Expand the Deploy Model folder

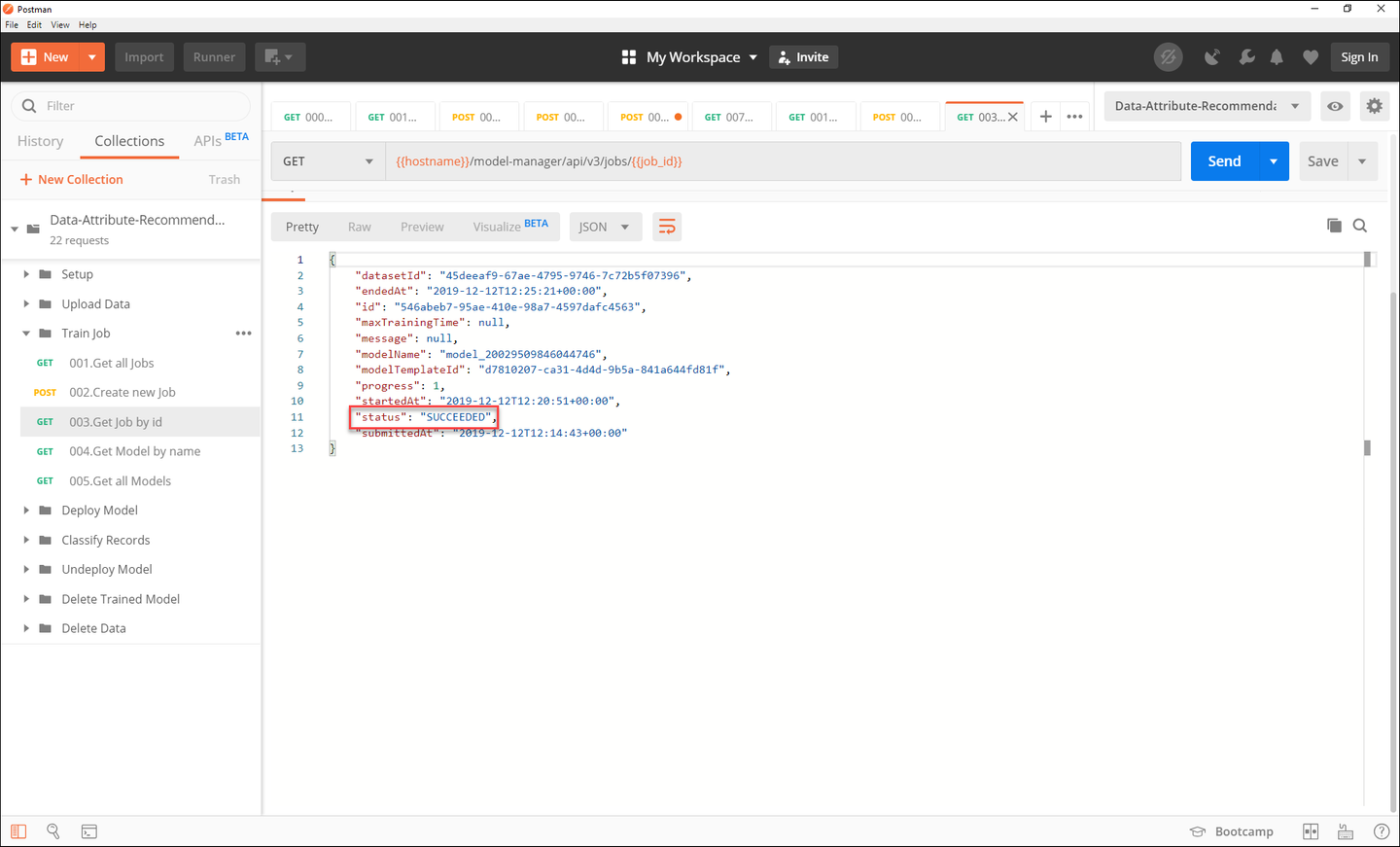click(26, 511)
